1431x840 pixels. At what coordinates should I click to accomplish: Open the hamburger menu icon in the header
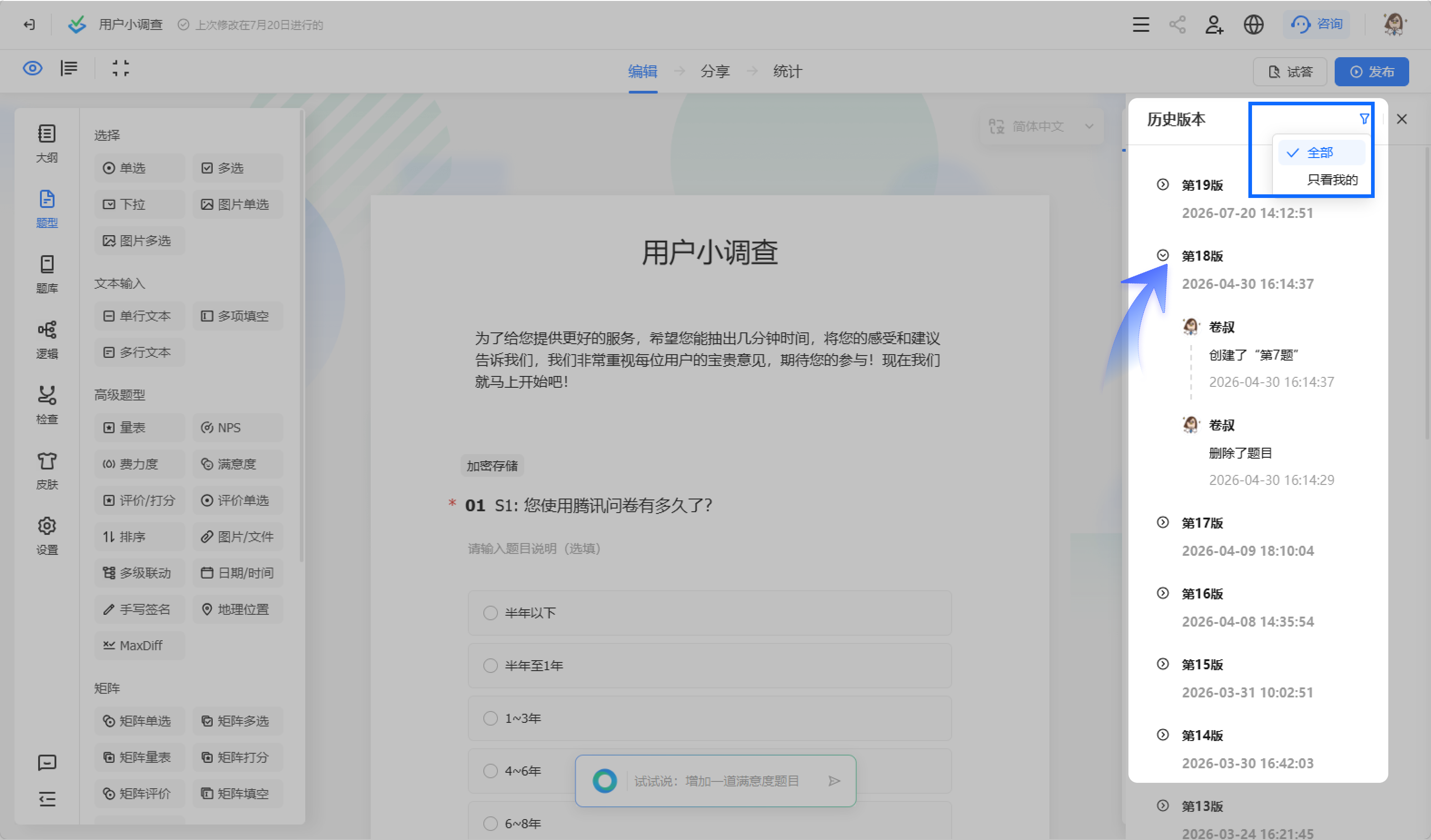coord(1141,25)
